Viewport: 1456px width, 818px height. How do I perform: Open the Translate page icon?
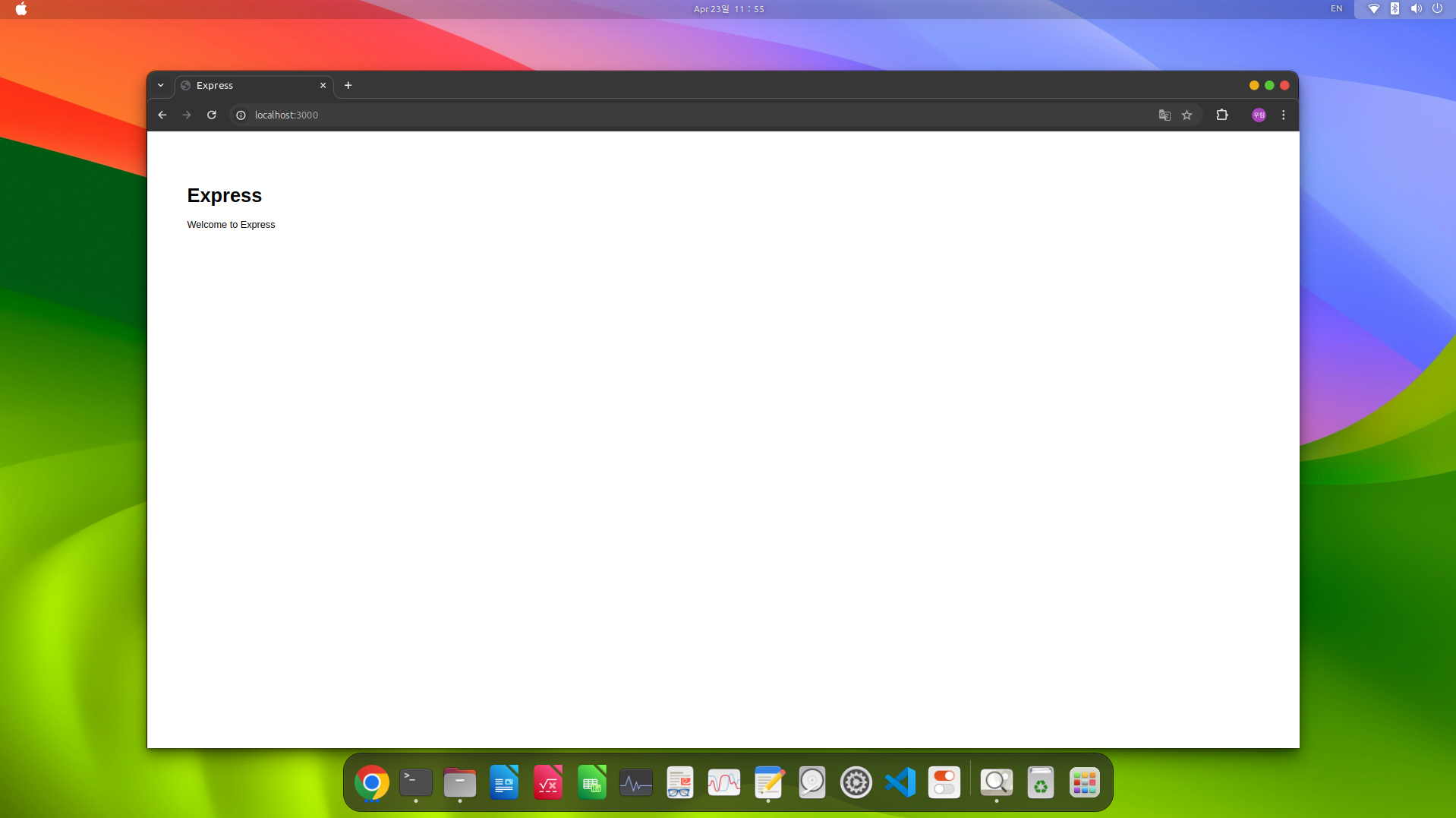1164,115
